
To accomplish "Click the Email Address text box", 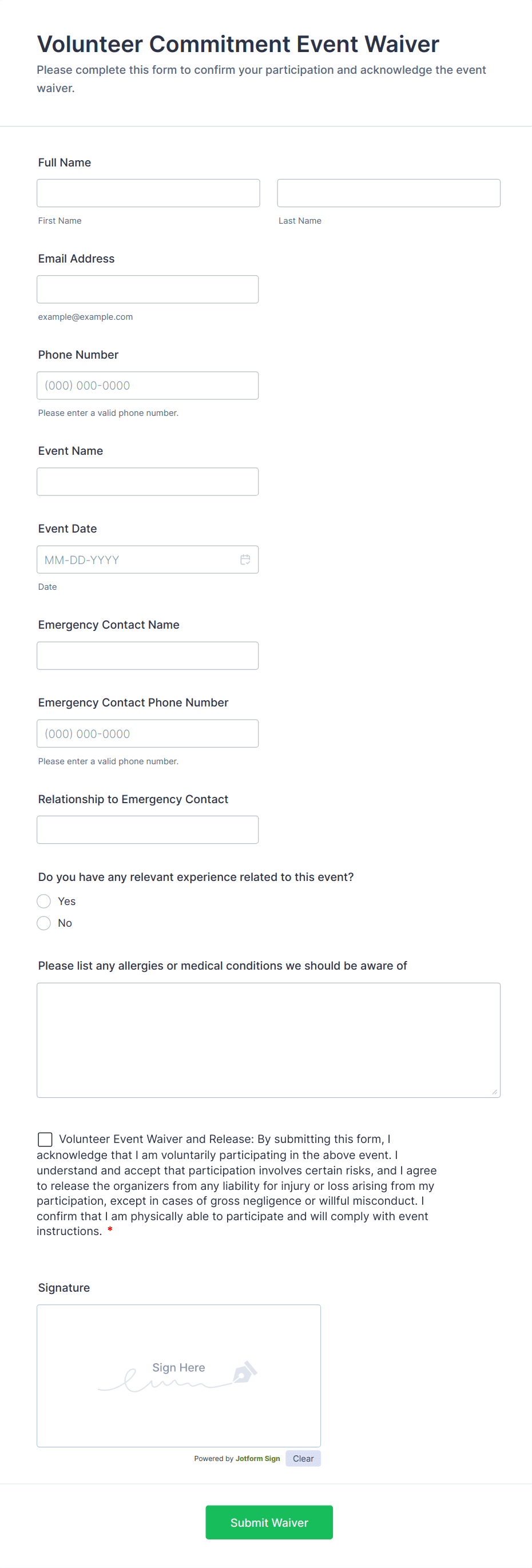I will [x=148, y=289].
